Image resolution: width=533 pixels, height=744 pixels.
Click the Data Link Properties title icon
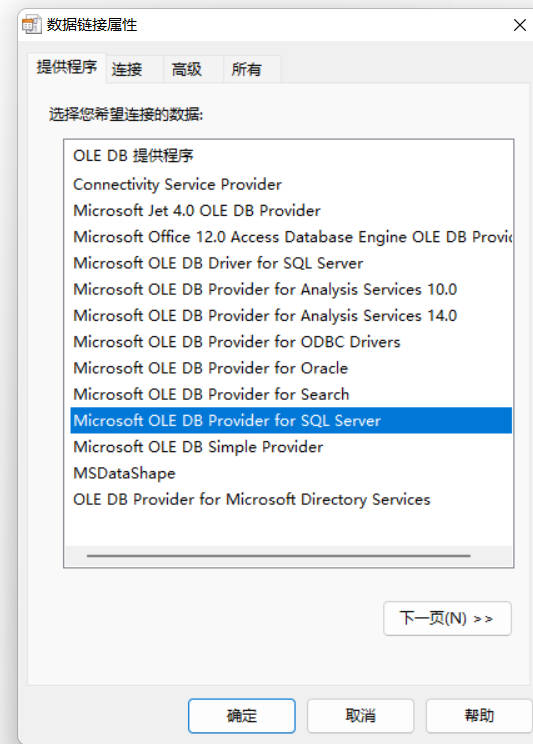32,25
